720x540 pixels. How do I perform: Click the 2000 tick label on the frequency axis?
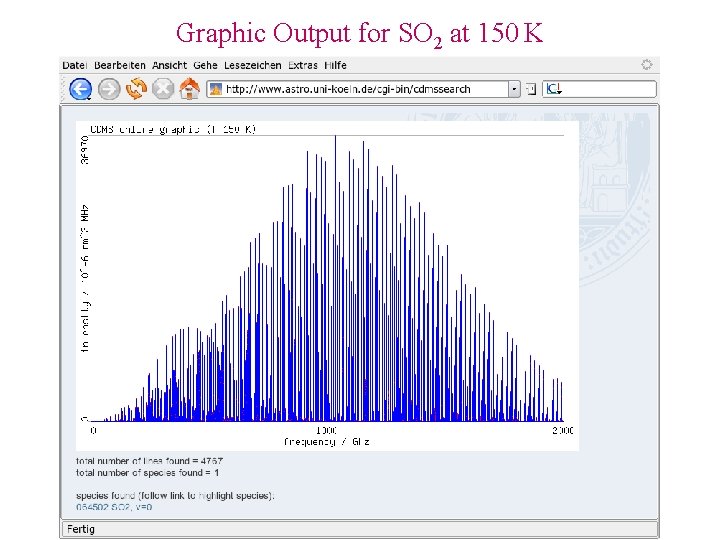pyautogui.click(x=562, y=430)
